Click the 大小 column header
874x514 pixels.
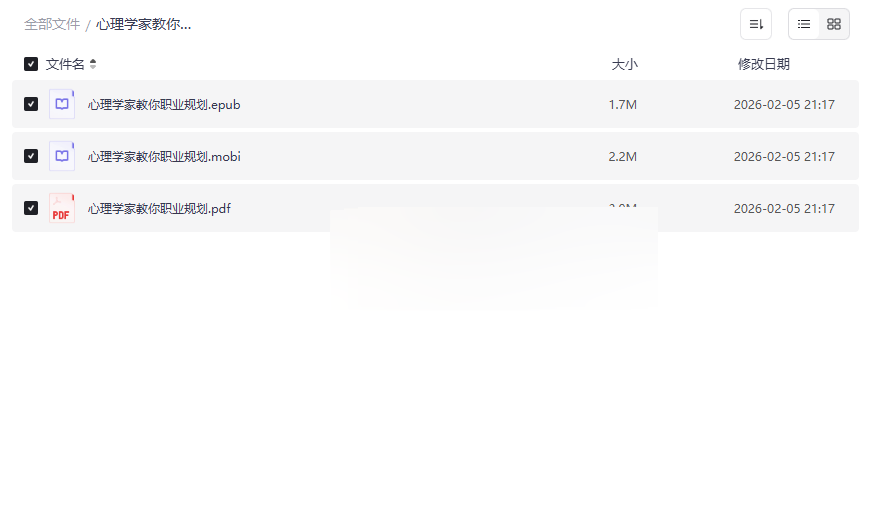[x=624, y=64]
